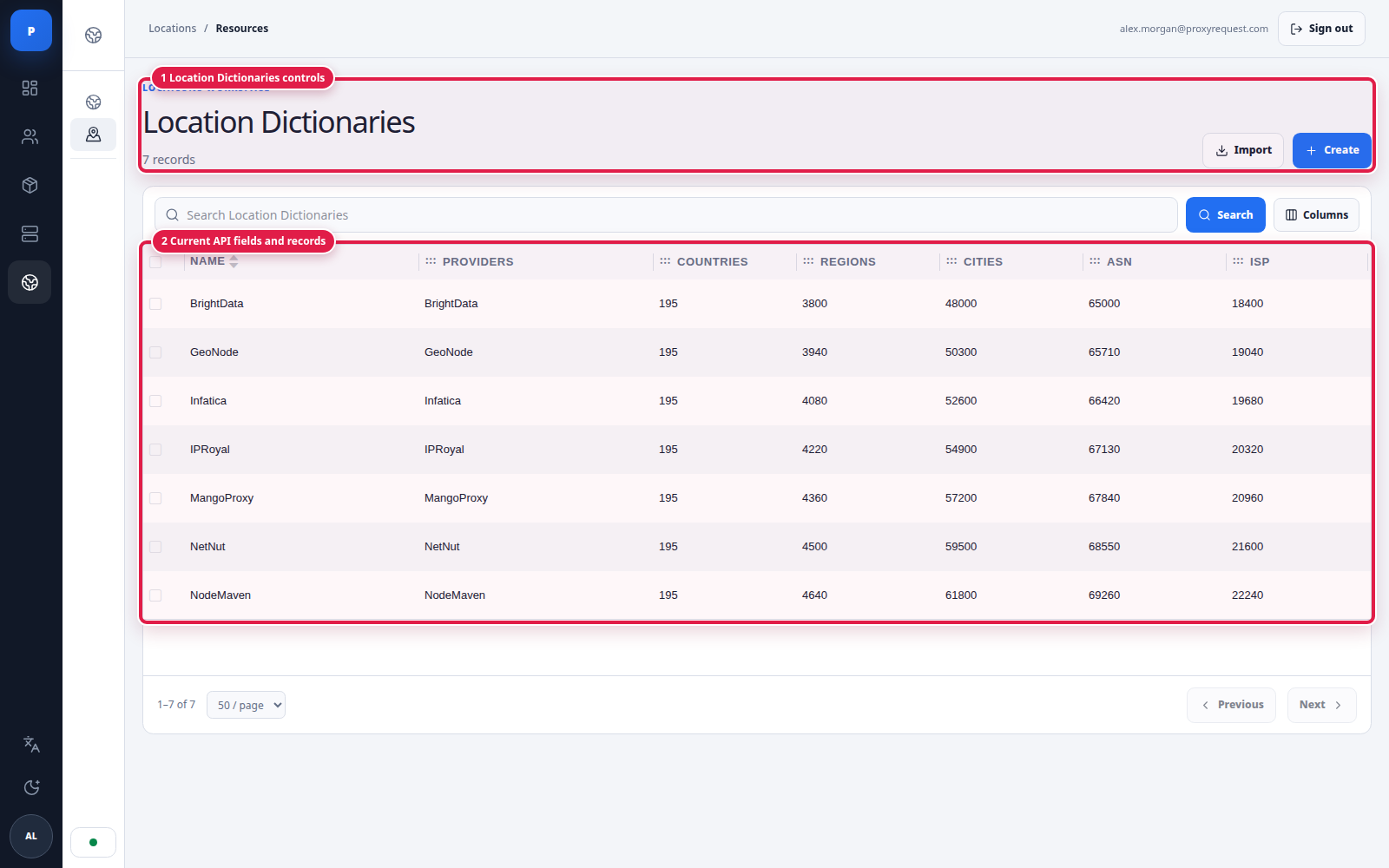Click GeoNode in the Providers column

coord(449,352)
